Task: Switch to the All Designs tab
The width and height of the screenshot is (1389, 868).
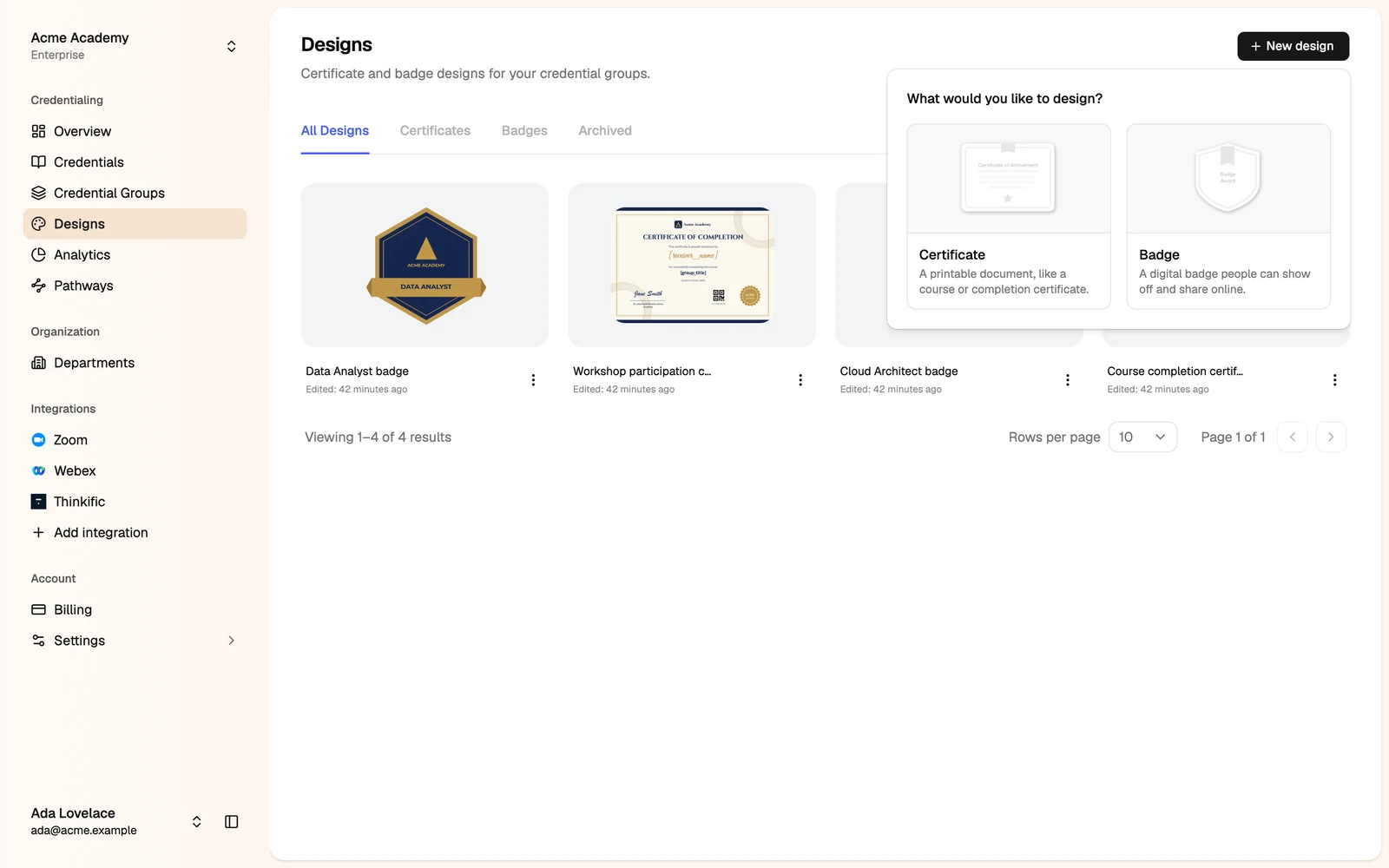Action: coord(335,131)
